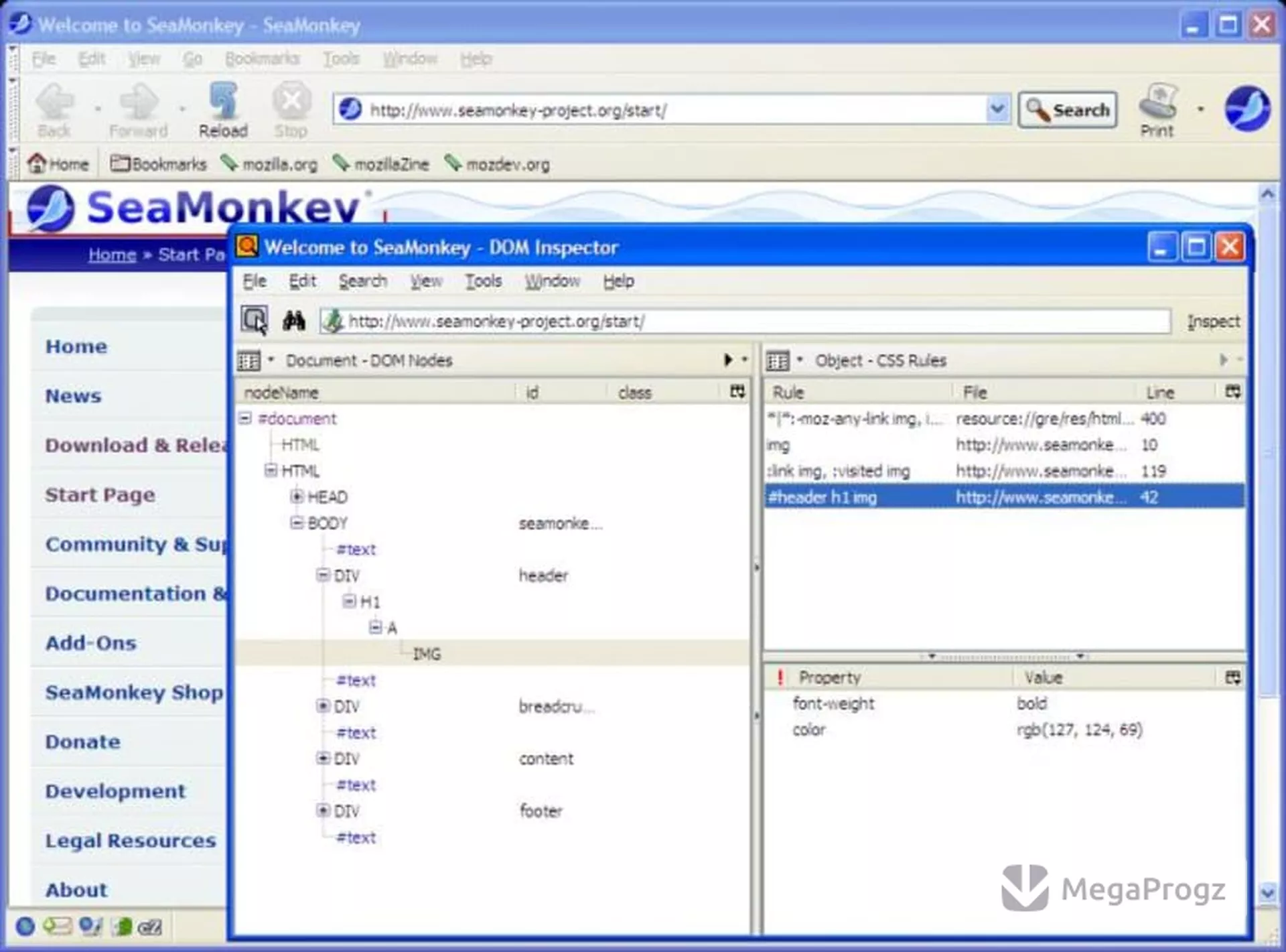Click the Navigator component icon in status bar
Viewport: 1286px width, 952px height.
(25, 927)
